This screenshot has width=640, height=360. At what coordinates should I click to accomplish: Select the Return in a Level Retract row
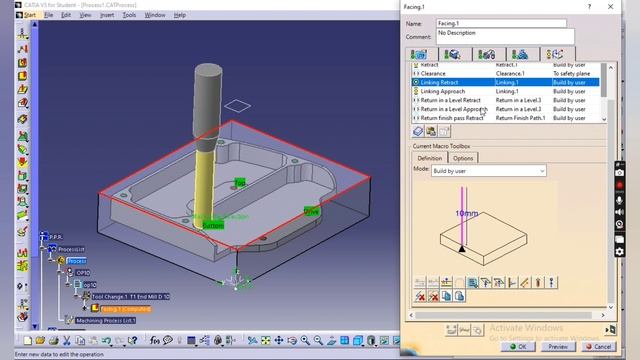[505, 100]
